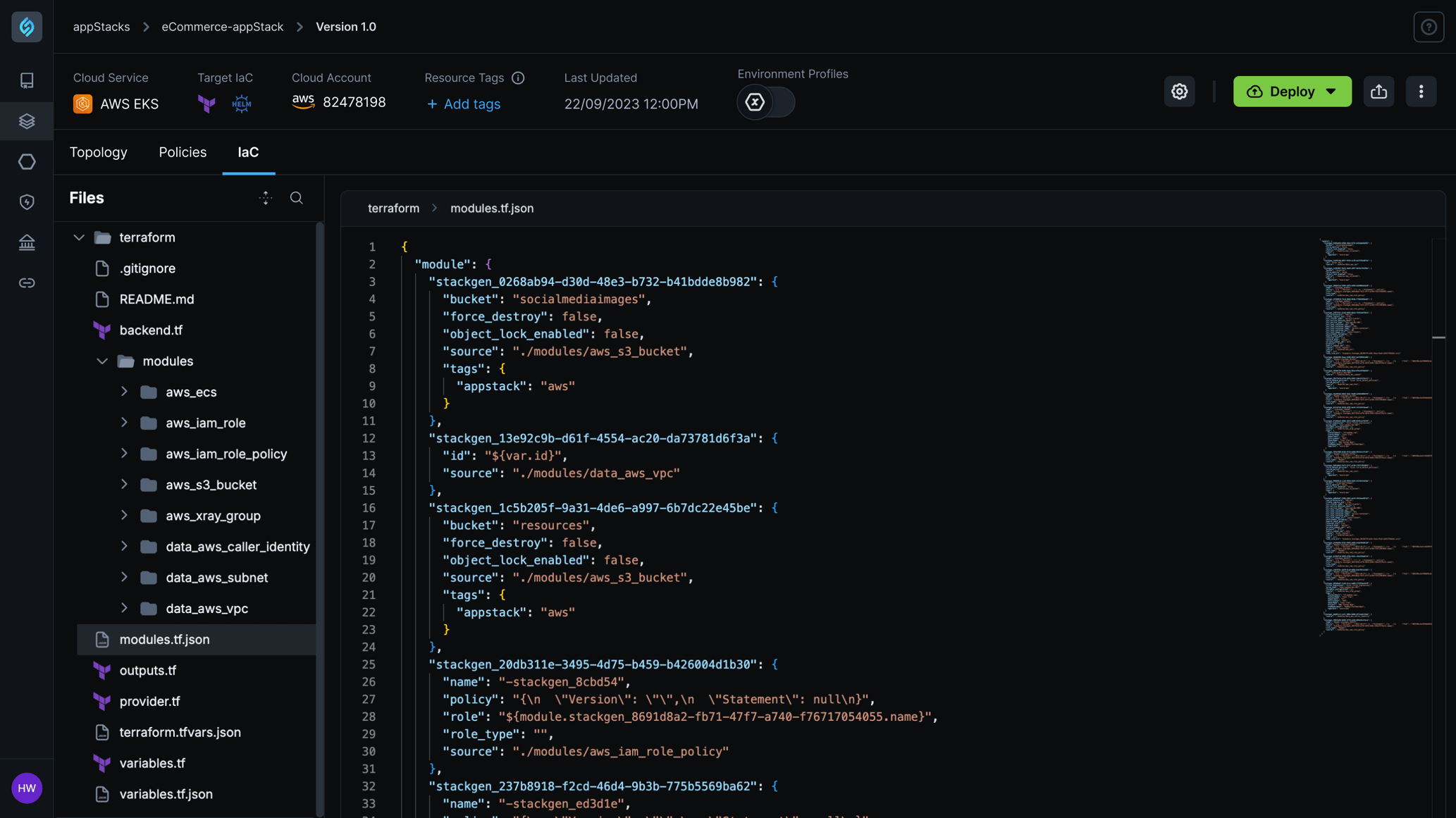Viewport: 1456px width, 818px height.
Task: Toggle the Environment Profiles switch
Action: point(766,102)
